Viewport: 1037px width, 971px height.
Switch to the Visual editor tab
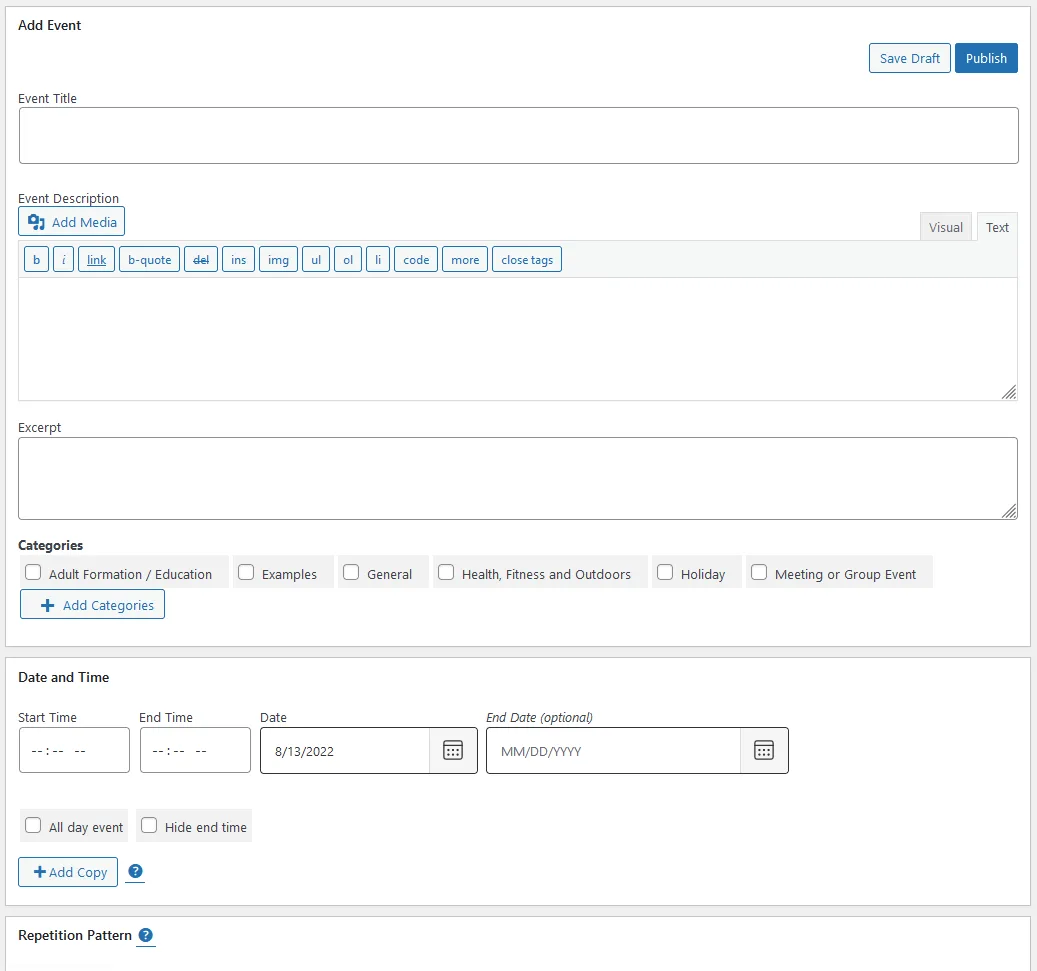tap(946, 227)
